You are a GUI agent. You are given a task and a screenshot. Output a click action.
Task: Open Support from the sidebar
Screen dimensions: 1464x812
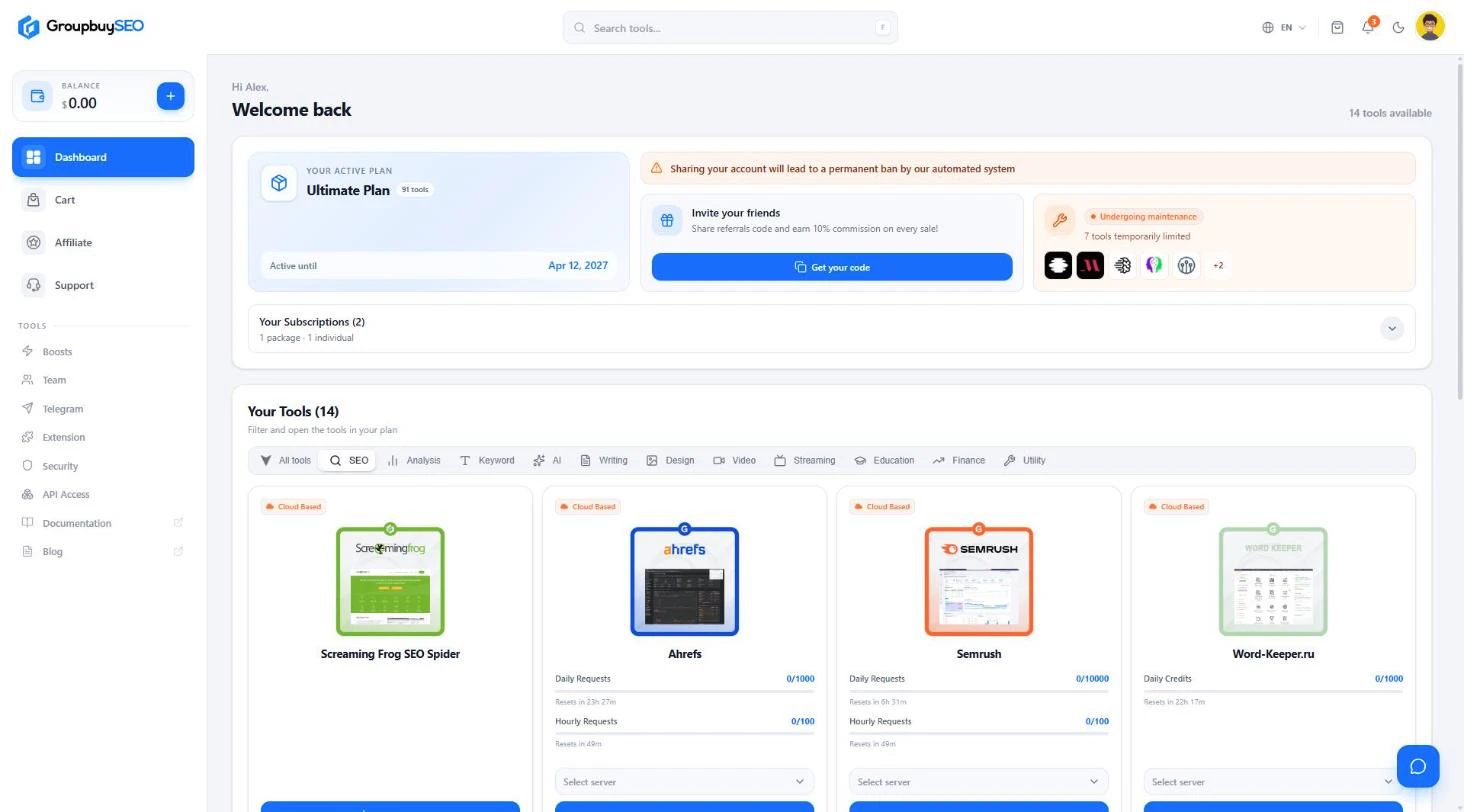(x=103, y=285)
